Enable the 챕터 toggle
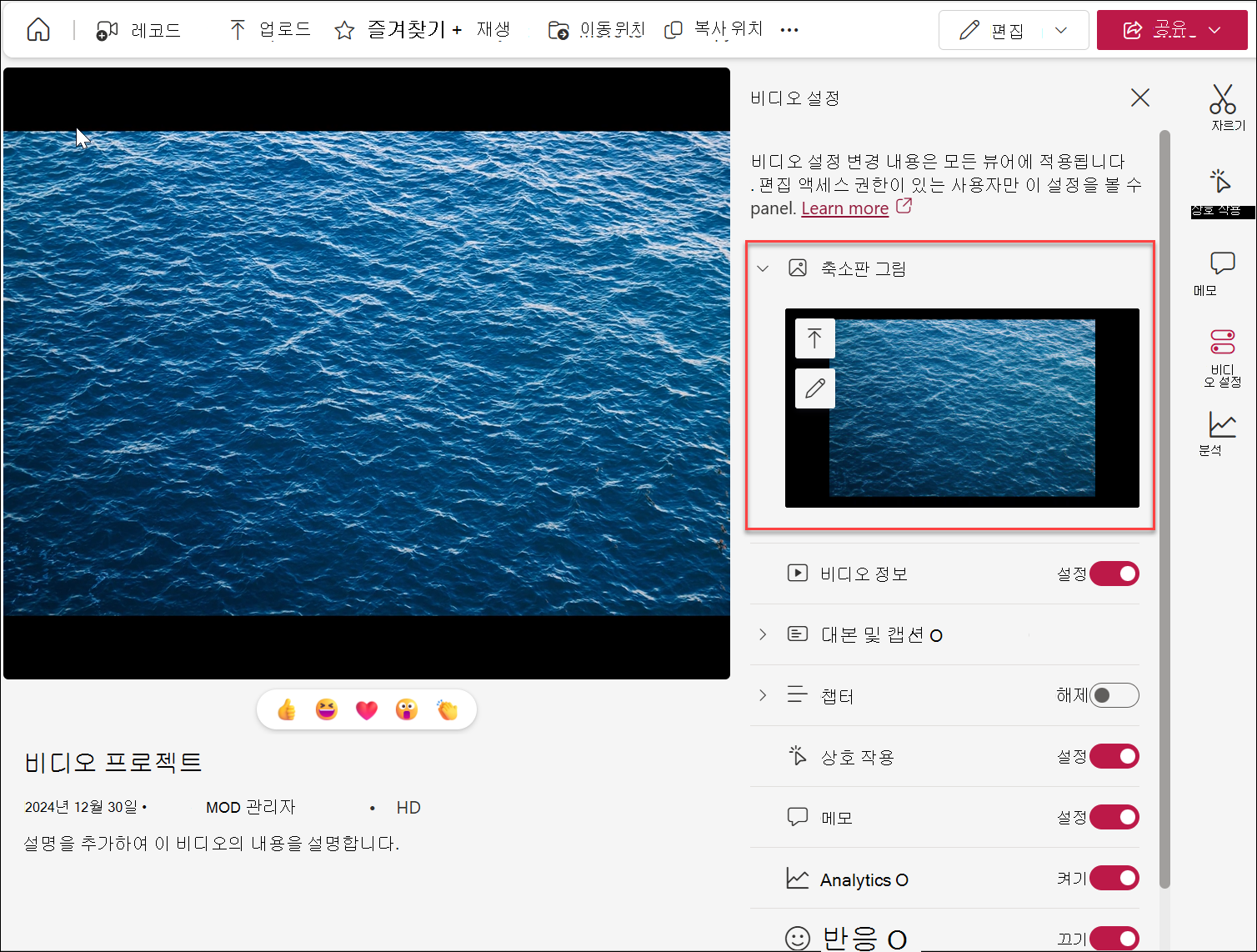Viewport: 1257px width, 952px height. 1114,695
